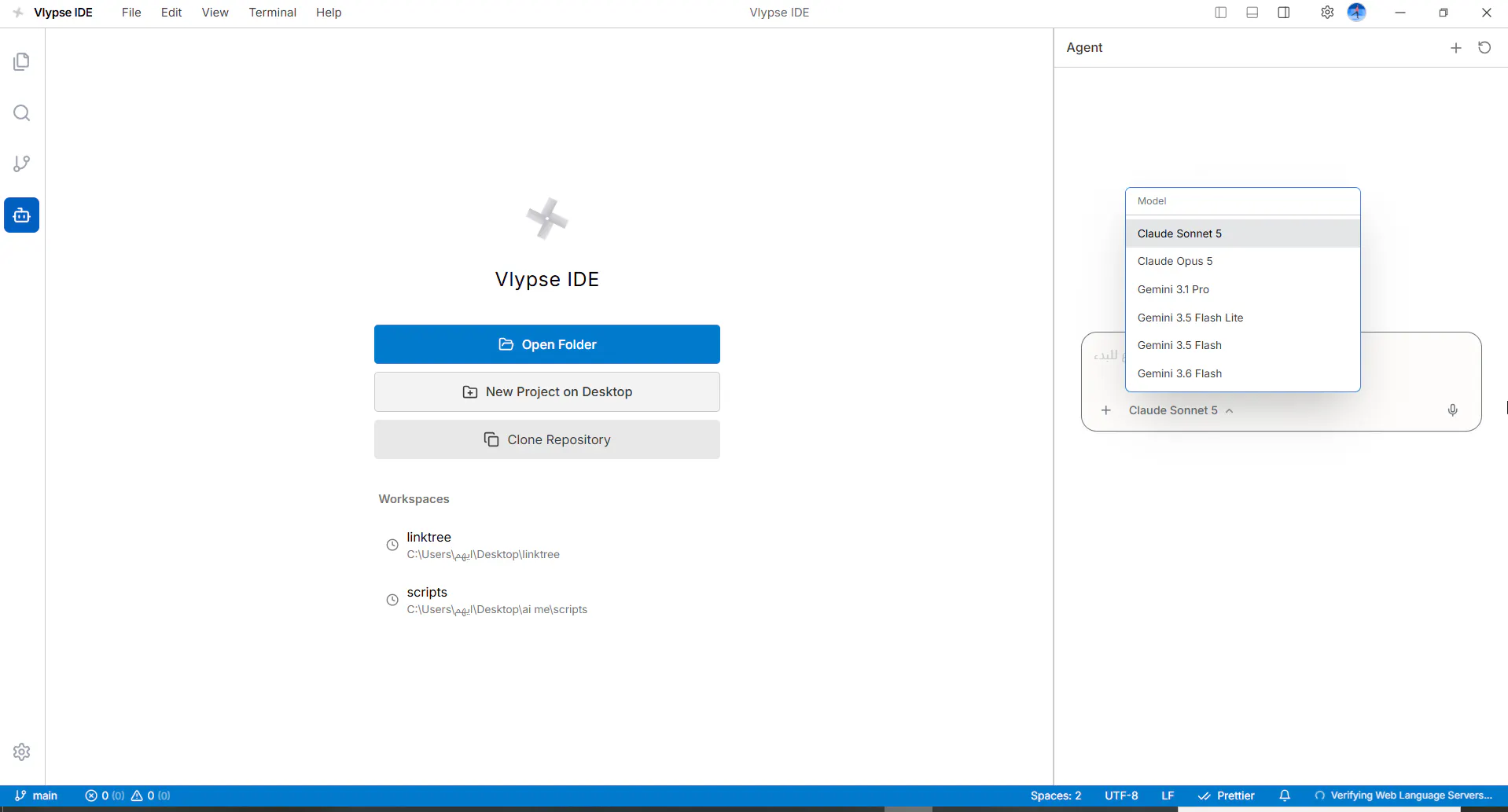Choose Gemini 3.5 Flash from model list
This screenshot has width=1508, height=812.
coord(1243,345)
